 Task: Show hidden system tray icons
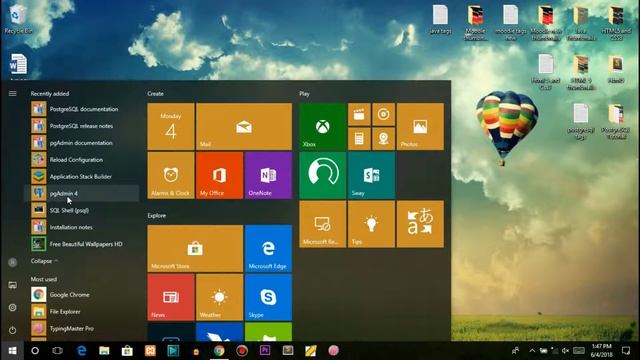[x=532, y=351]
